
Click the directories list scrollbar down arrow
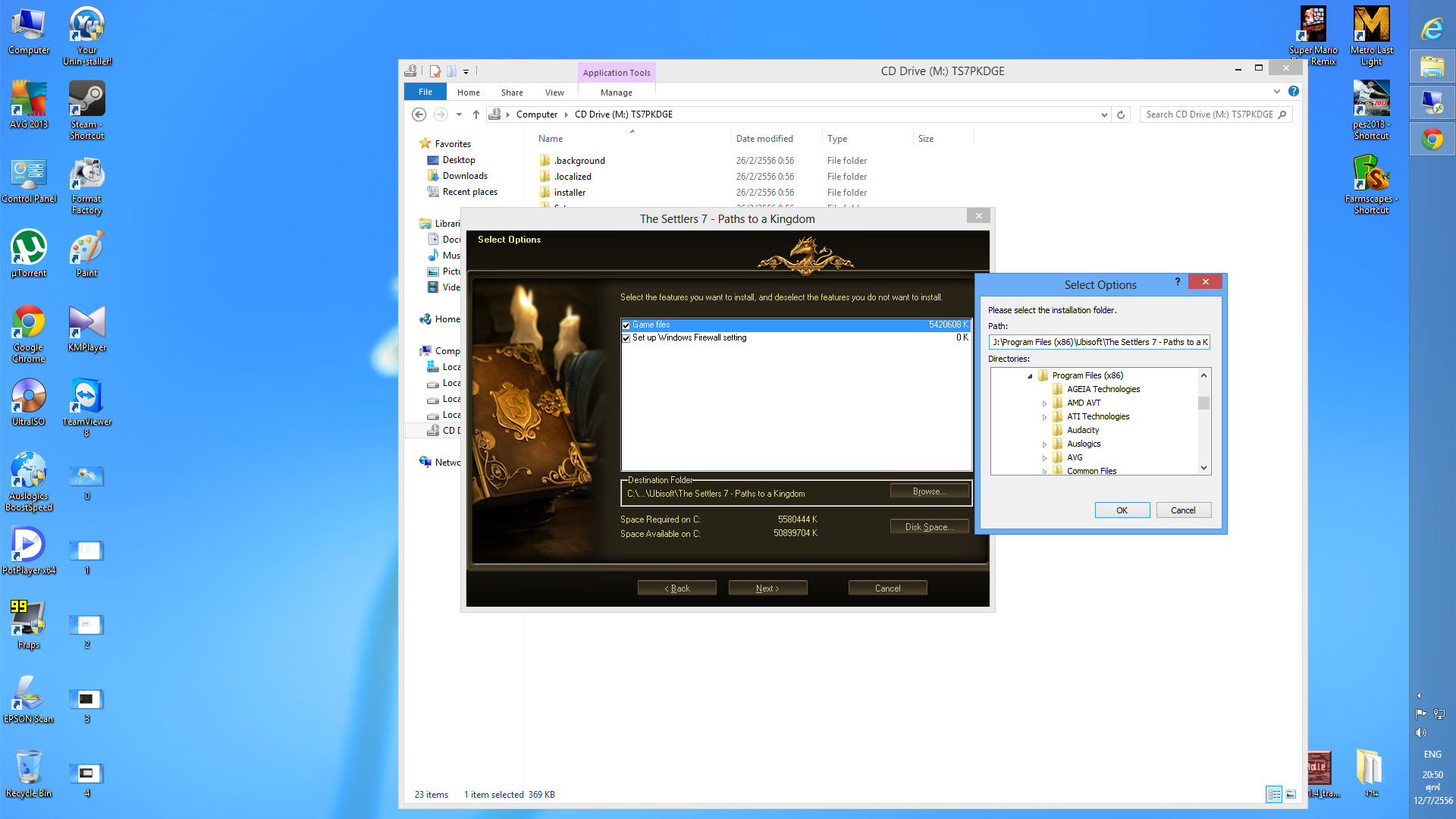1203,468
